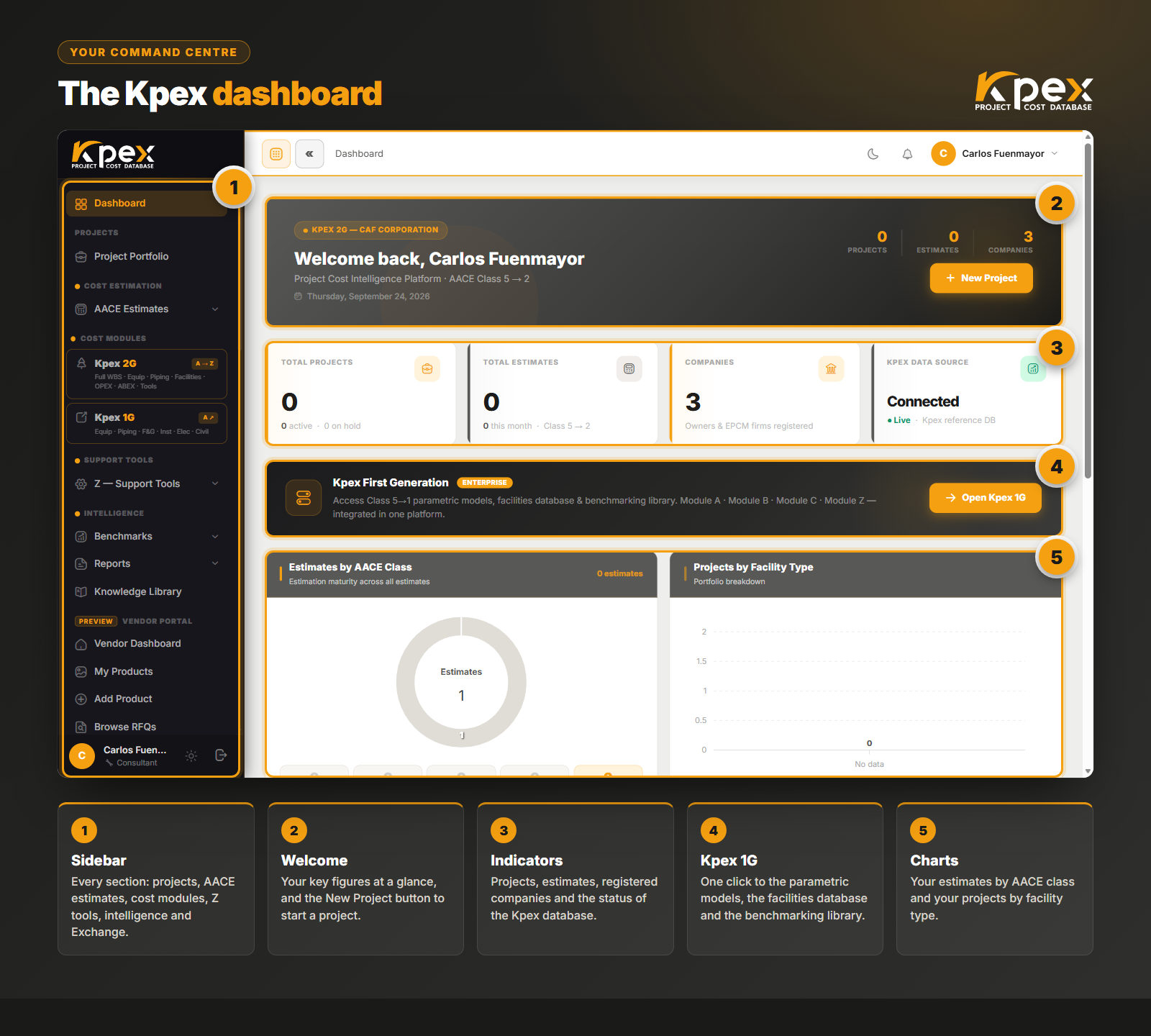This screenshot has height=1036, width=1151.
Task: Toggle dark mode moon icon
Action: (x=873, y=154)
